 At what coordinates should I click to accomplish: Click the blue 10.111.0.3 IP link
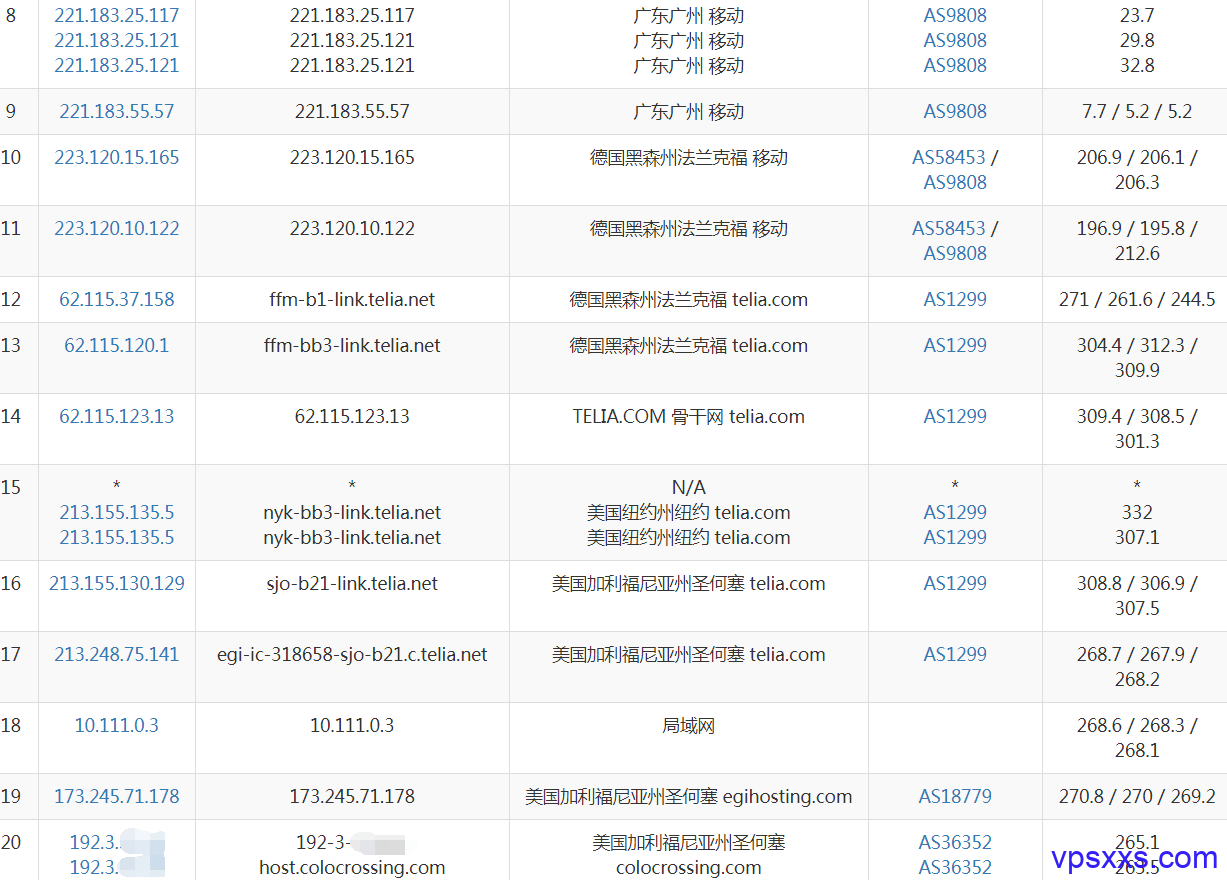coord(117,725)
